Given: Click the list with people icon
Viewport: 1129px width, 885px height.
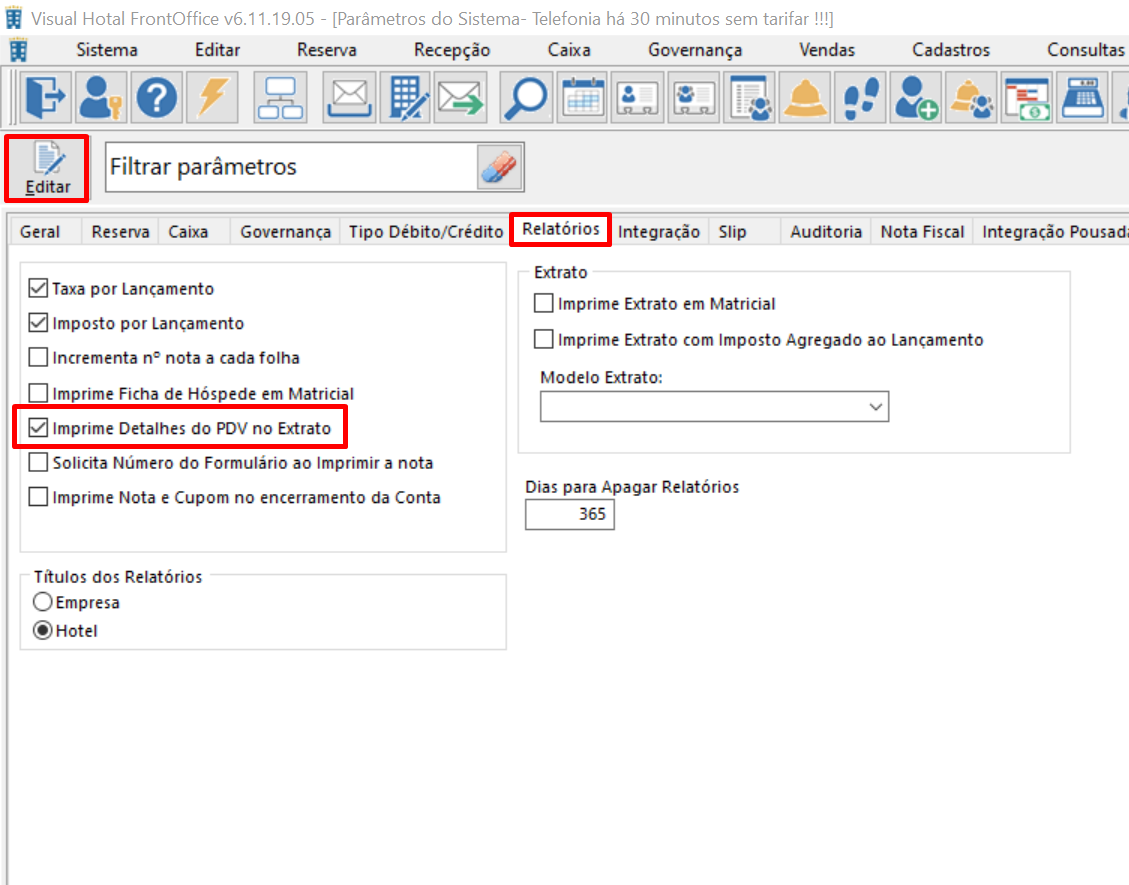Looking at the screenshot, I should pos(750,97).
